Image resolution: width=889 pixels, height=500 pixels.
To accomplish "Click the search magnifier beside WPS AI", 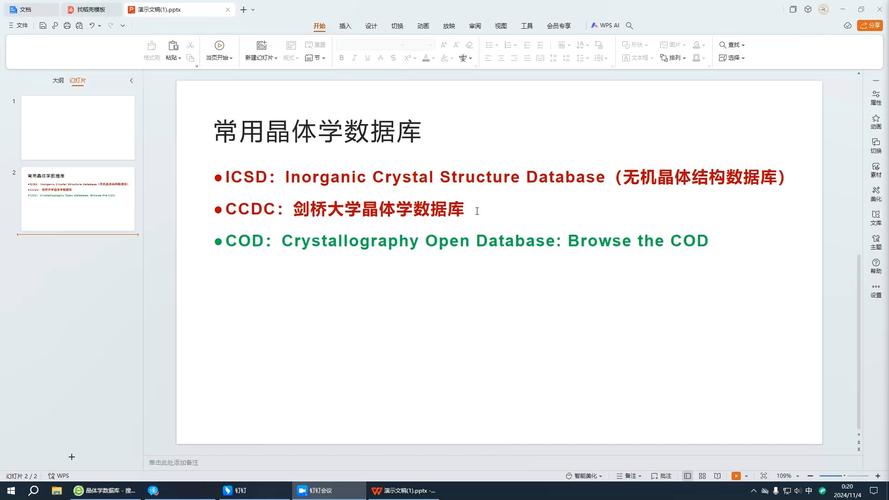I will pyautogui.click(x=629, y=26).
